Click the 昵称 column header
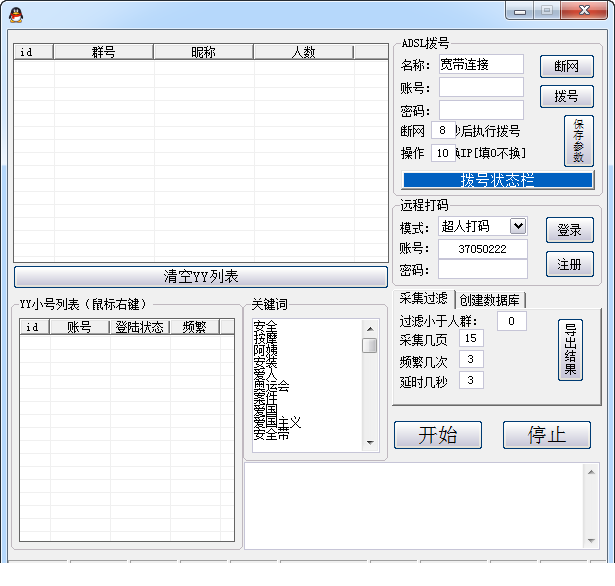Screen dimensions: 615x586 click(x=203, y=52)
